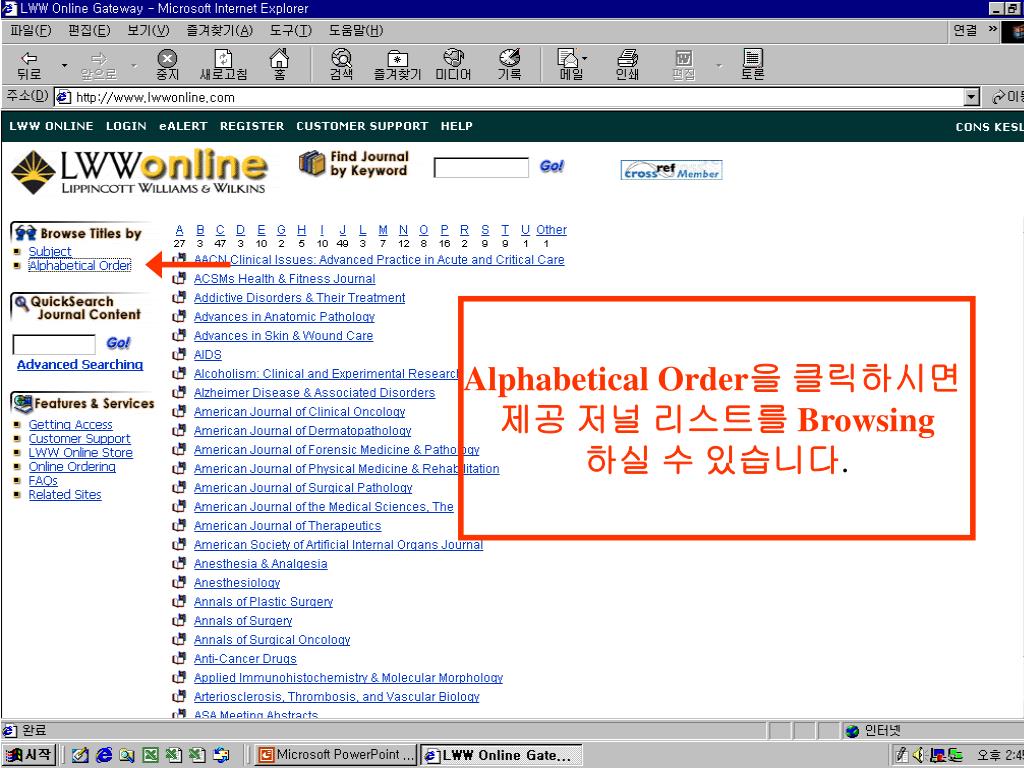Click the Subject browse link

[50, 251]
